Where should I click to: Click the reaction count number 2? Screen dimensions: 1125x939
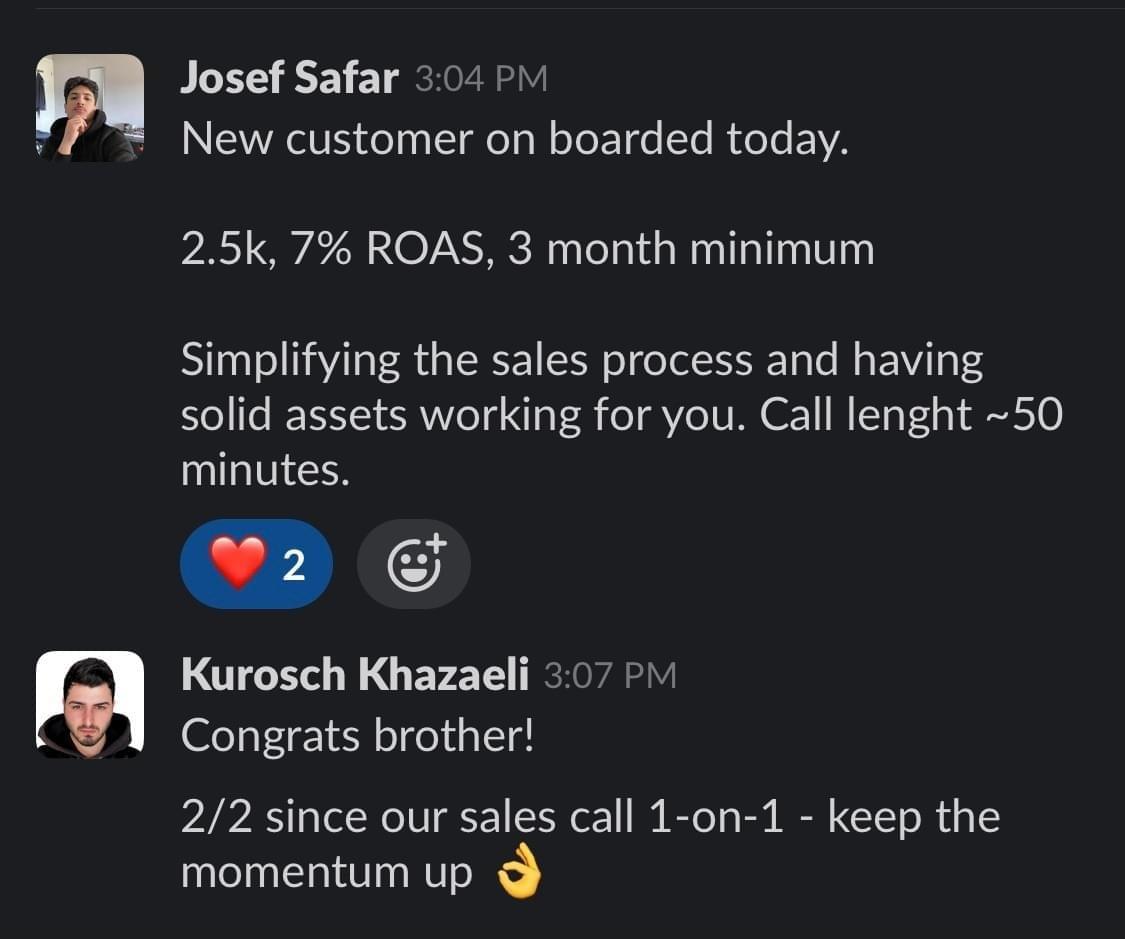coord(293,566)
